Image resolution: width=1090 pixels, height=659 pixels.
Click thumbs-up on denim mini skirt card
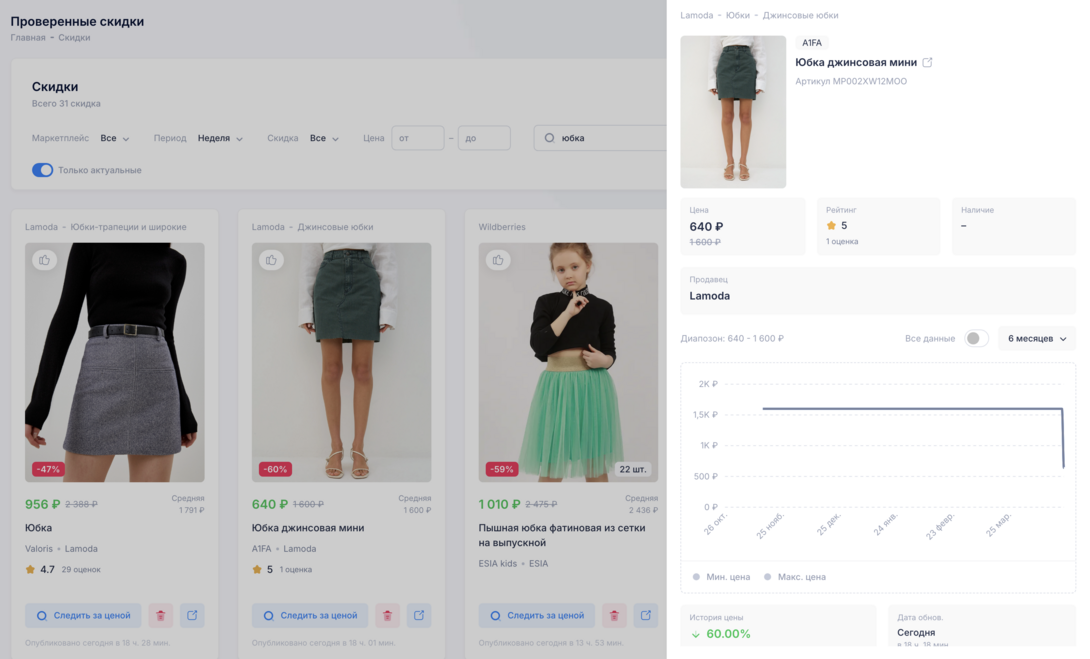tap(271, 260)
